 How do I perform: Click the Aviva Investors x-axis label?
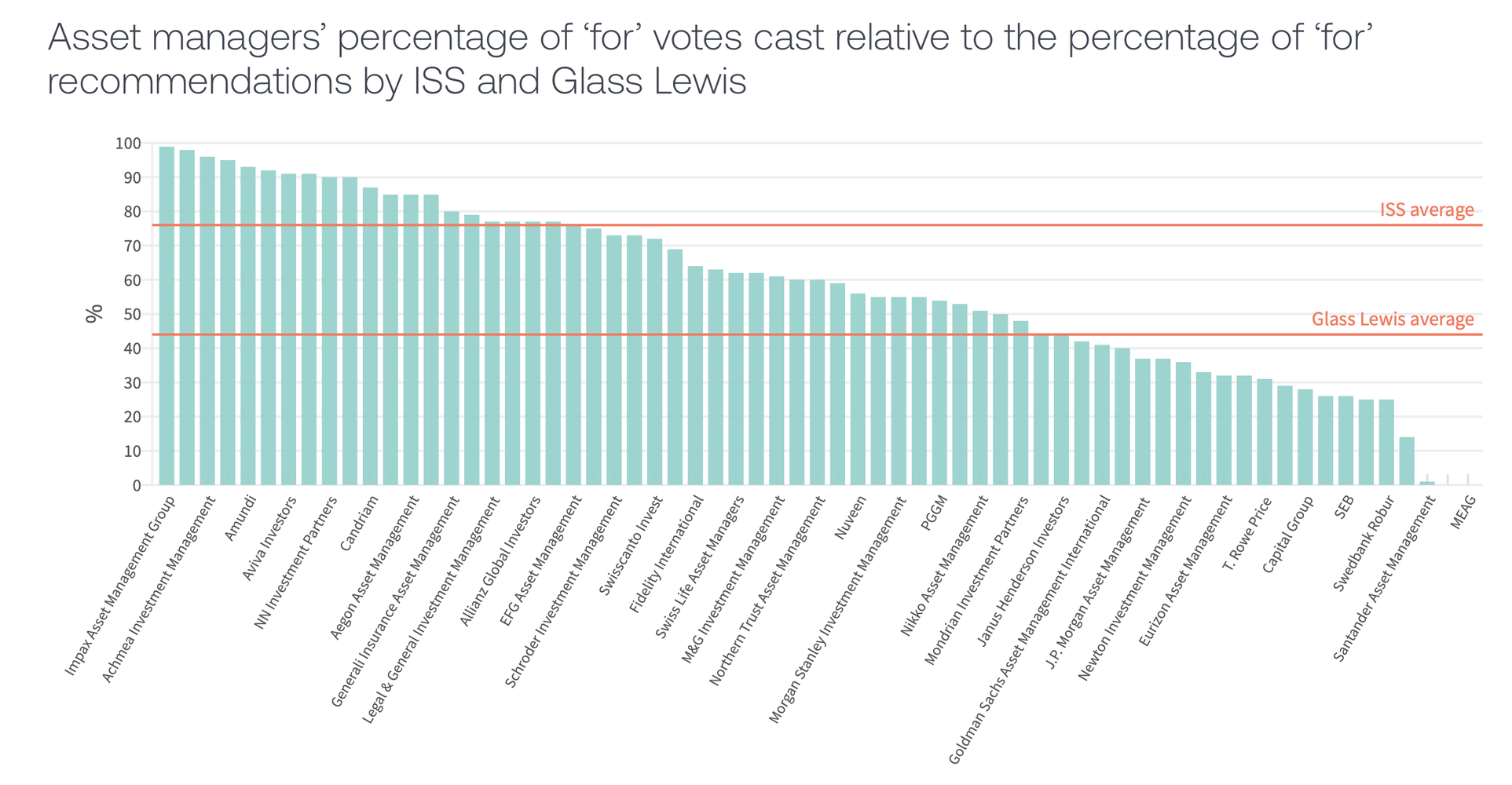pyautogui.click(x=269, y=539)
